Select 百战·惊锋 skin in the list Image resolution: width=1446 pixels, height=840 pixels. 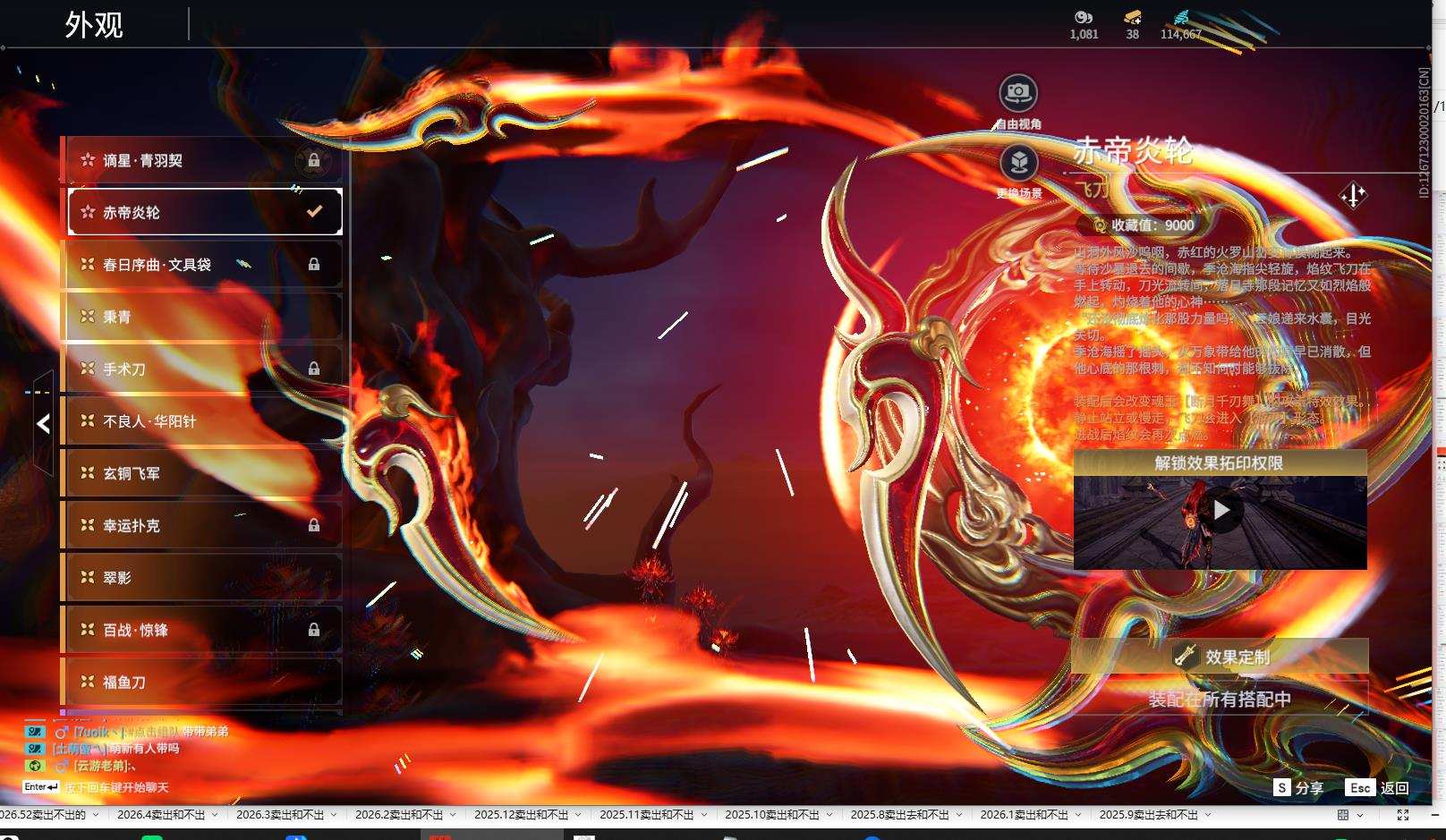click(x=205, y=630)
